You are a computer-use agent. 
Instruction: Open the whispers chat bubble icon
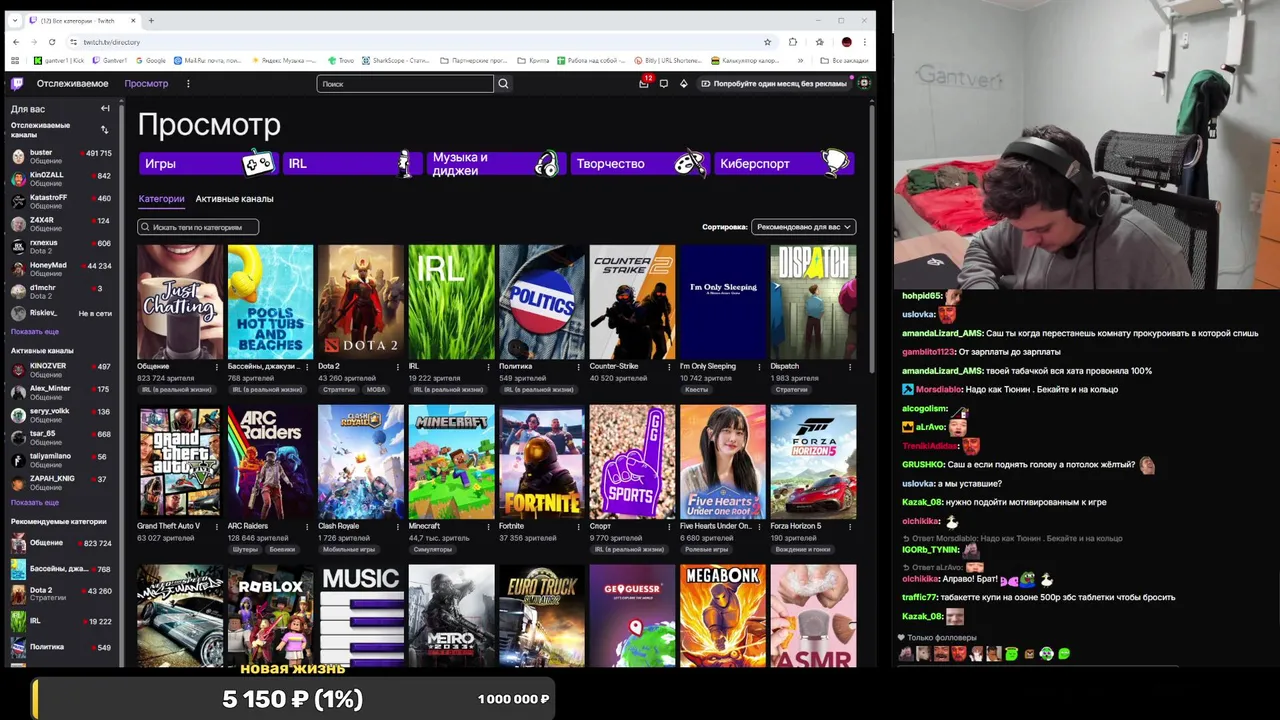click(x=663, y=84)
